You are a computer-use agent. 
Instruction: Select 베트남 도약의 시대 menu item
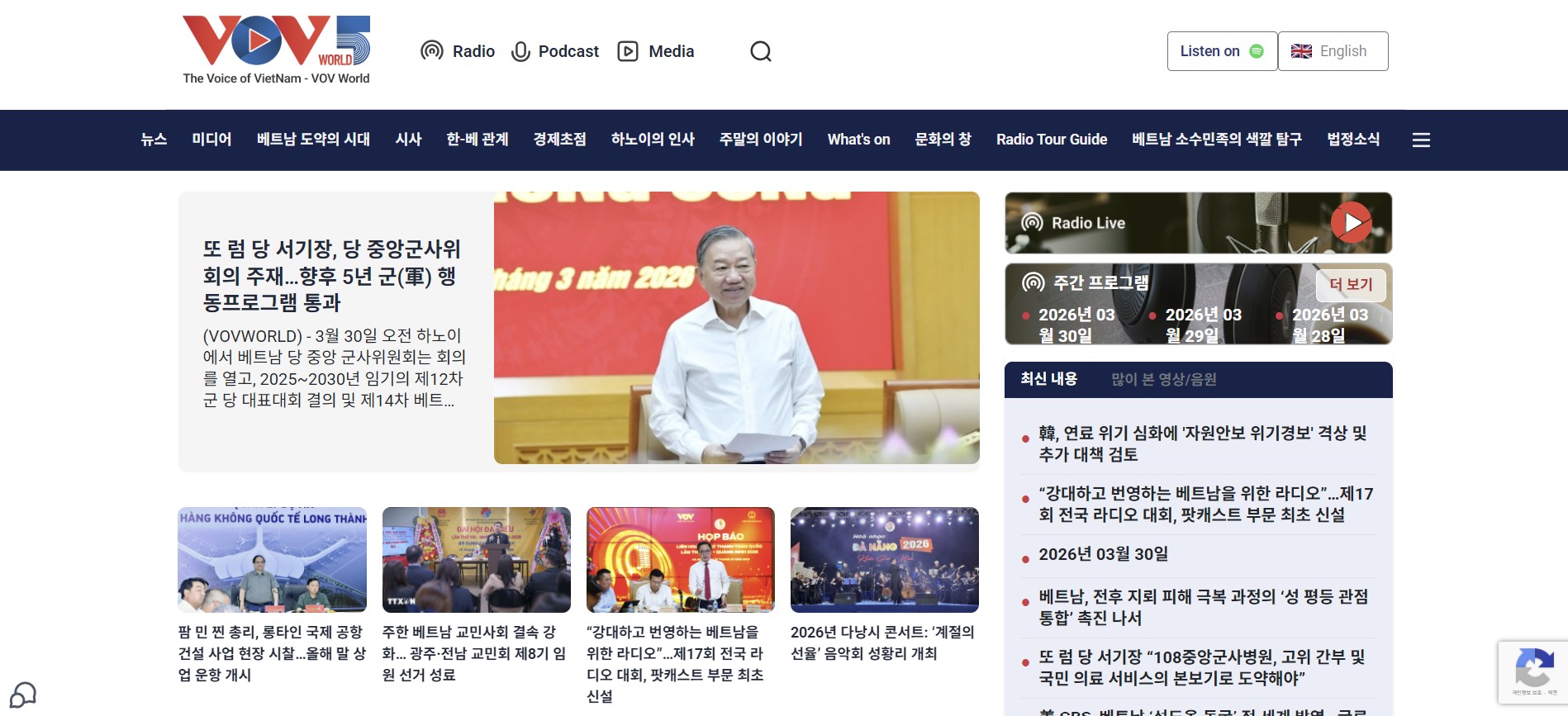point(313,140)
